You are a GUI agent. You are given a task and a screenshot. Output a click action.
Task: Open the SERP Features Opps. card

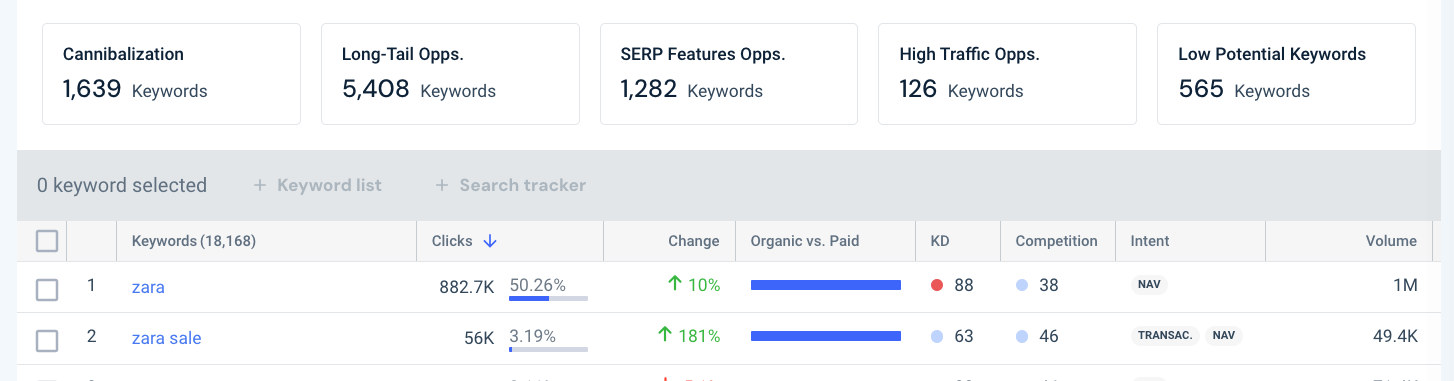pyautogui.click(x=729, y=74)
